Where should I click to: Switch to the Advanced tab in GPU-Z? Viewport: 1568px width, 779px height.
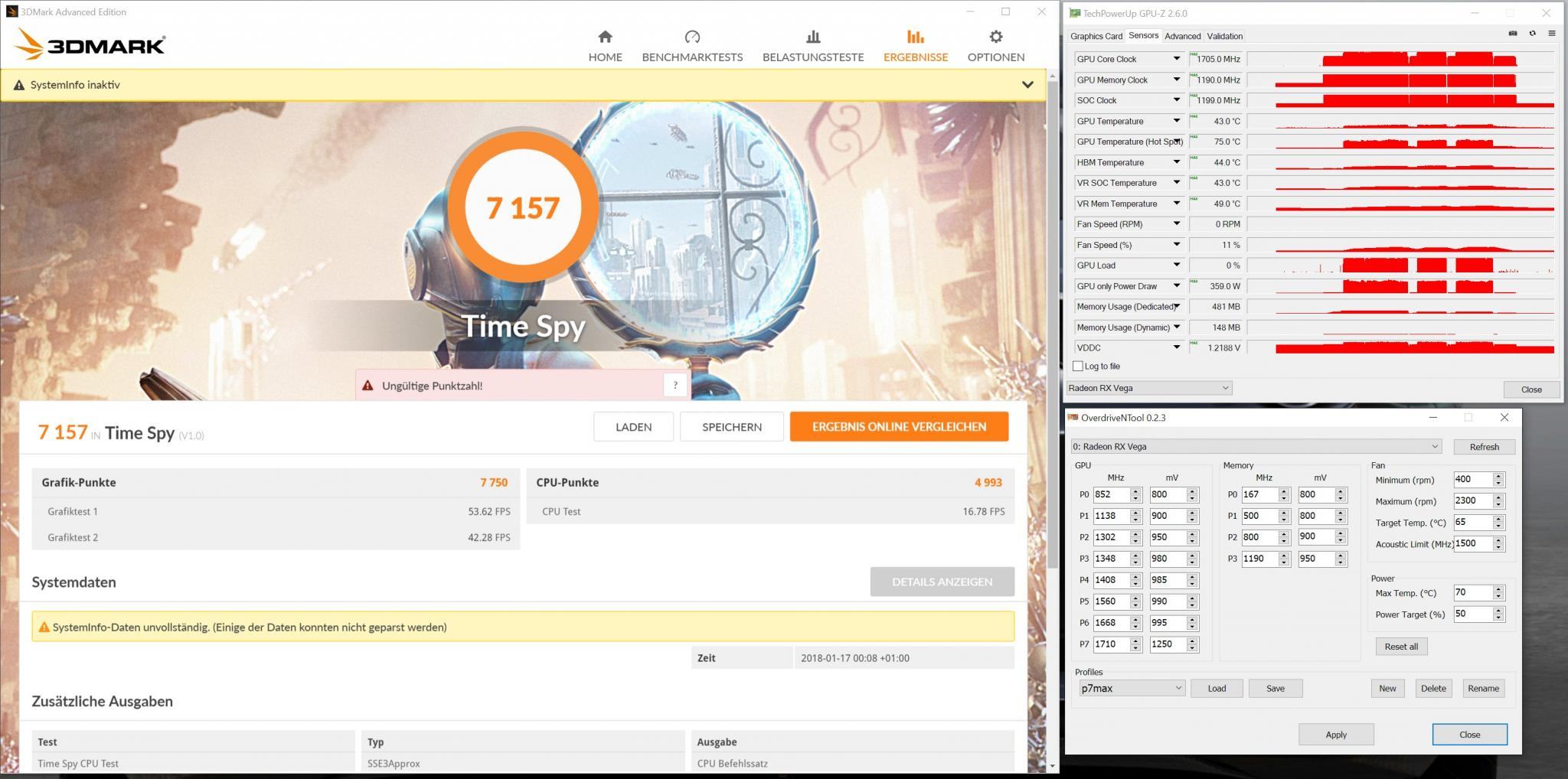(1182, 36)
